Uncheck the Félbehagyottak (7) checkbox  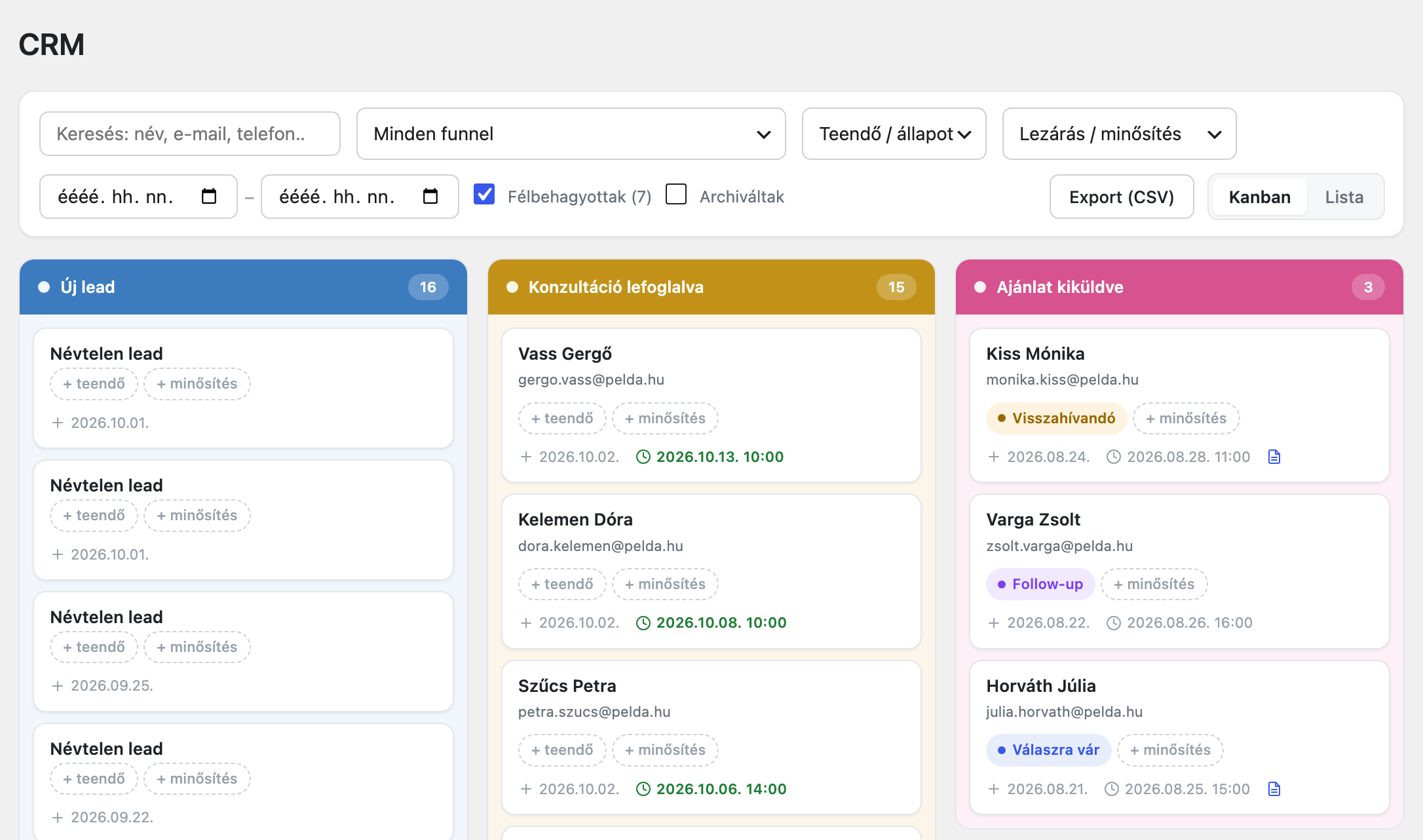point(484,195)
